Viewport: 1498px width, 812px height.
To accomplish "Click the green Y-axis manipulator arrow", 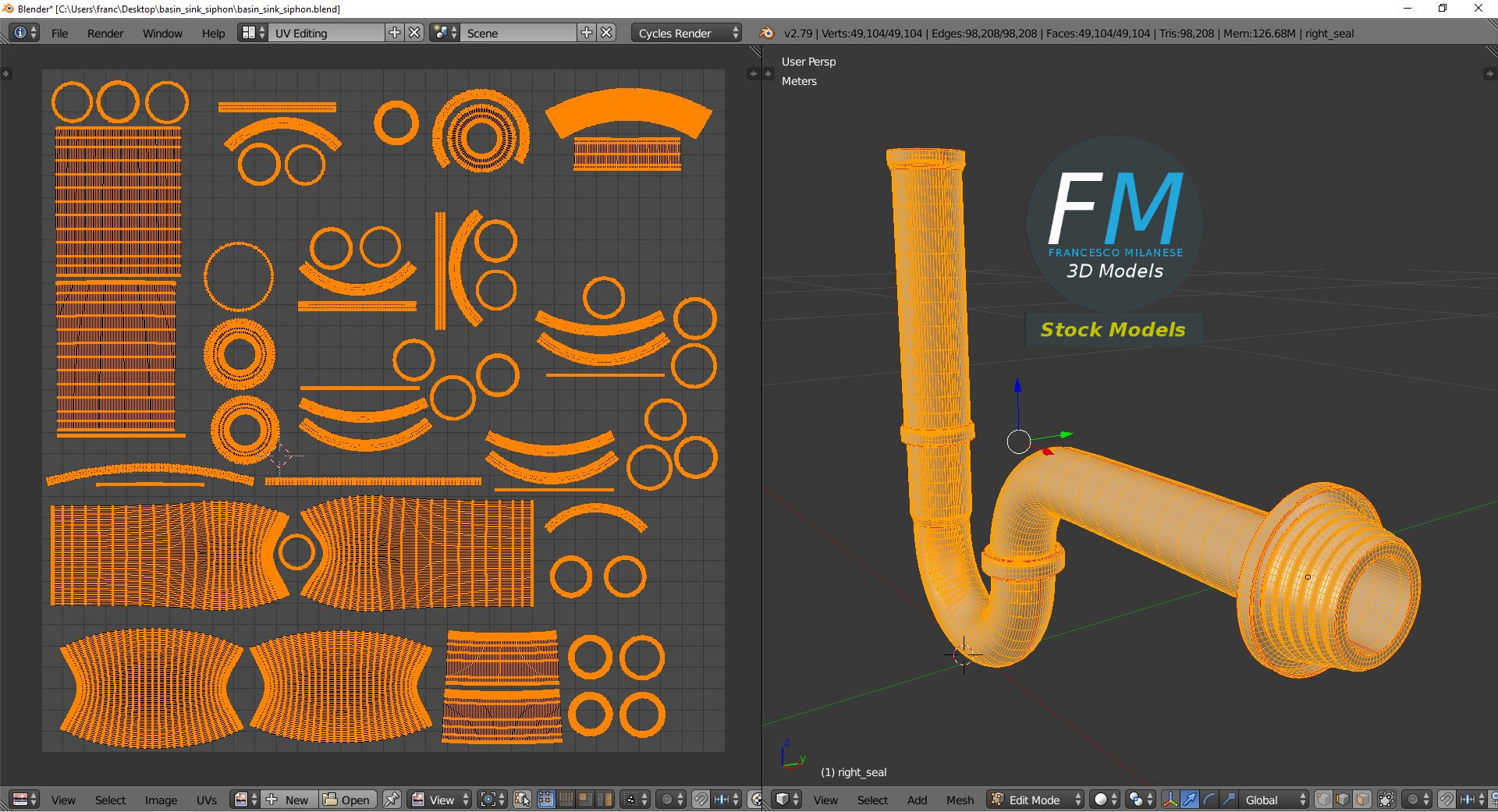I will (1066, 434).
